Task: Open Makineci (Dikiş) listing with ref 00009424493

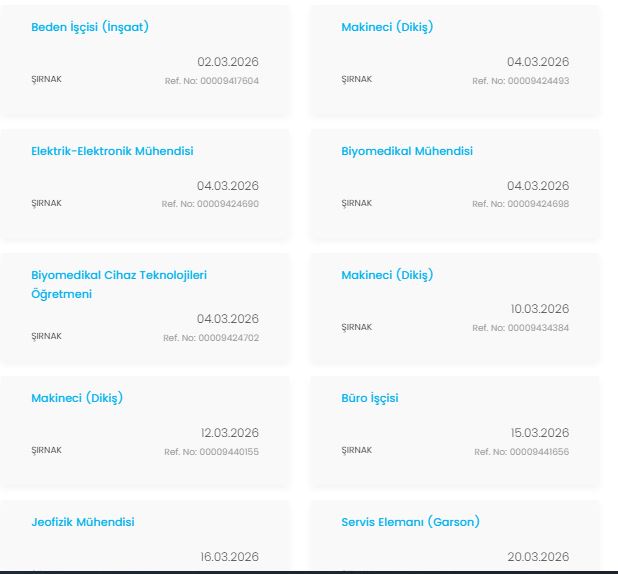Action: [x=387, y=27]
